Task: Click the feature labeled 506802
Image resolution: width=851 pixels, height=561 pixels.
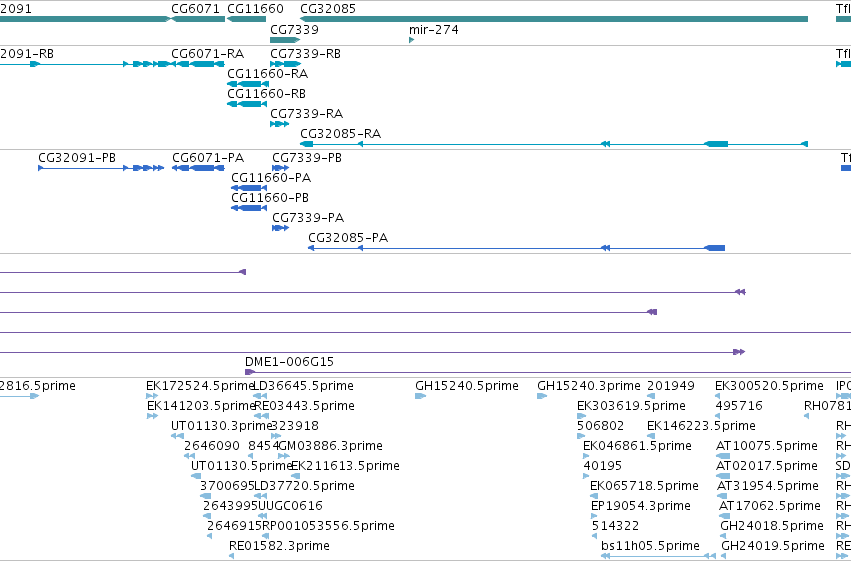Action: 600,426
